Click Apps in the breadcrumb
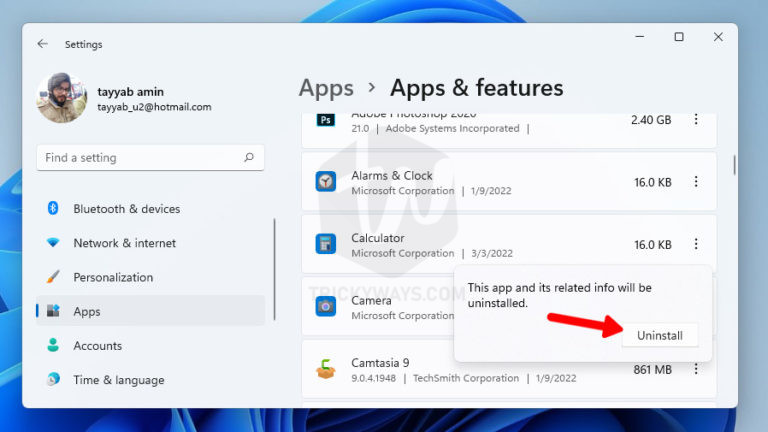 pos(326,88)
